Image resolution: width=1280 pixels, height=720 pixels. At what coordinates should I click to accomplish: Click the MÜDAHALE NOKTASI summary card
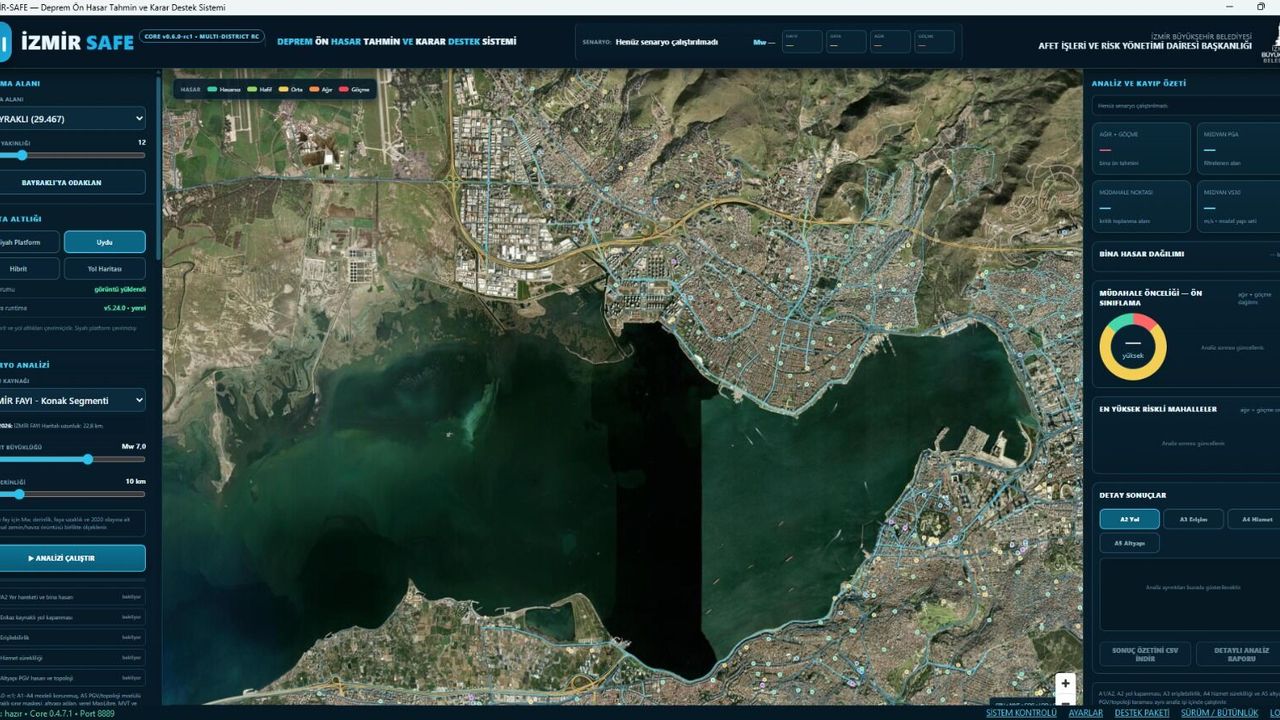point(1141,206)
